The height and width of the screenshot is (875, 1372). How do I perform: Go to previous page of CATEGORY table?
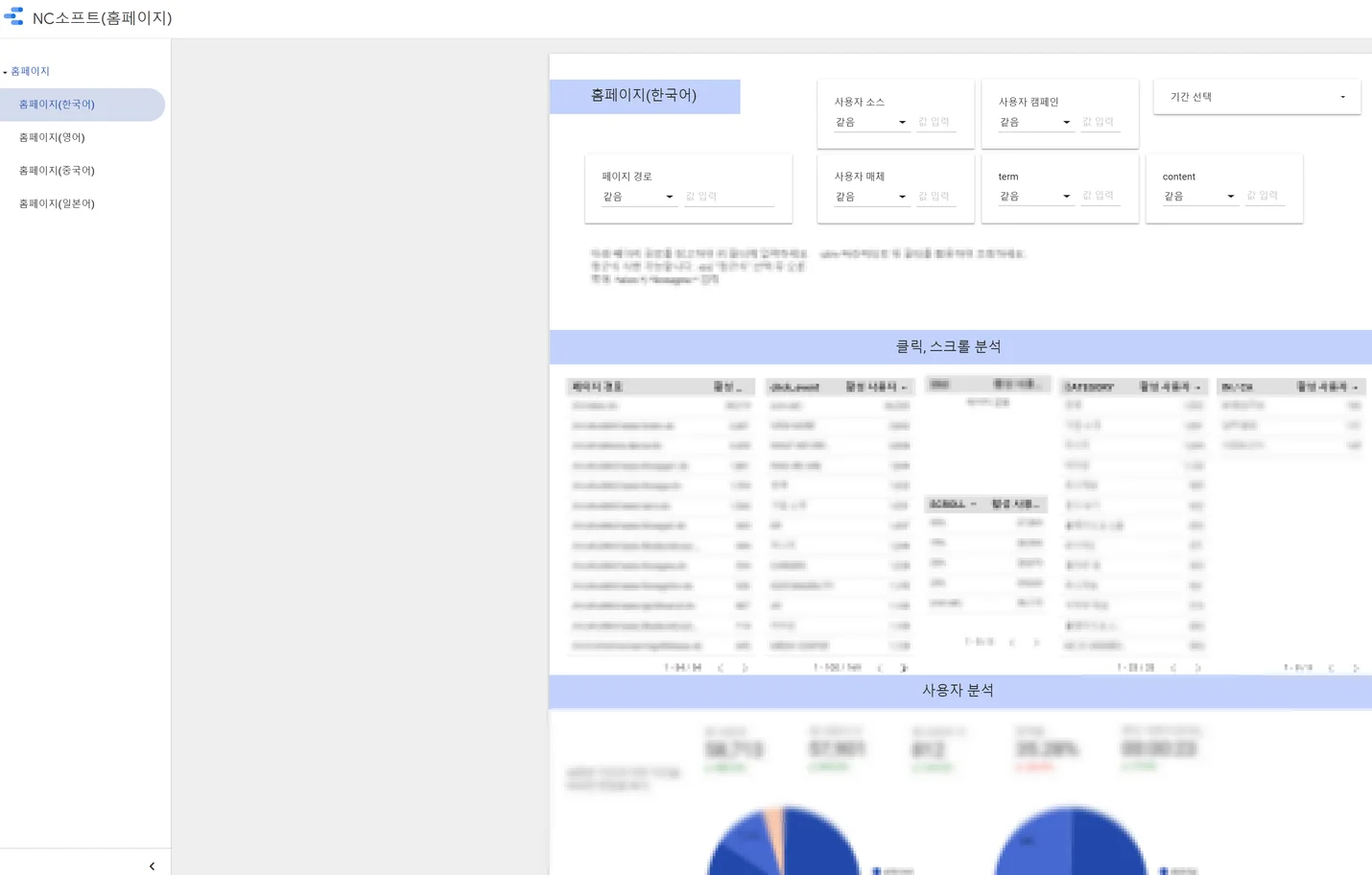(x=1173, y=668)
